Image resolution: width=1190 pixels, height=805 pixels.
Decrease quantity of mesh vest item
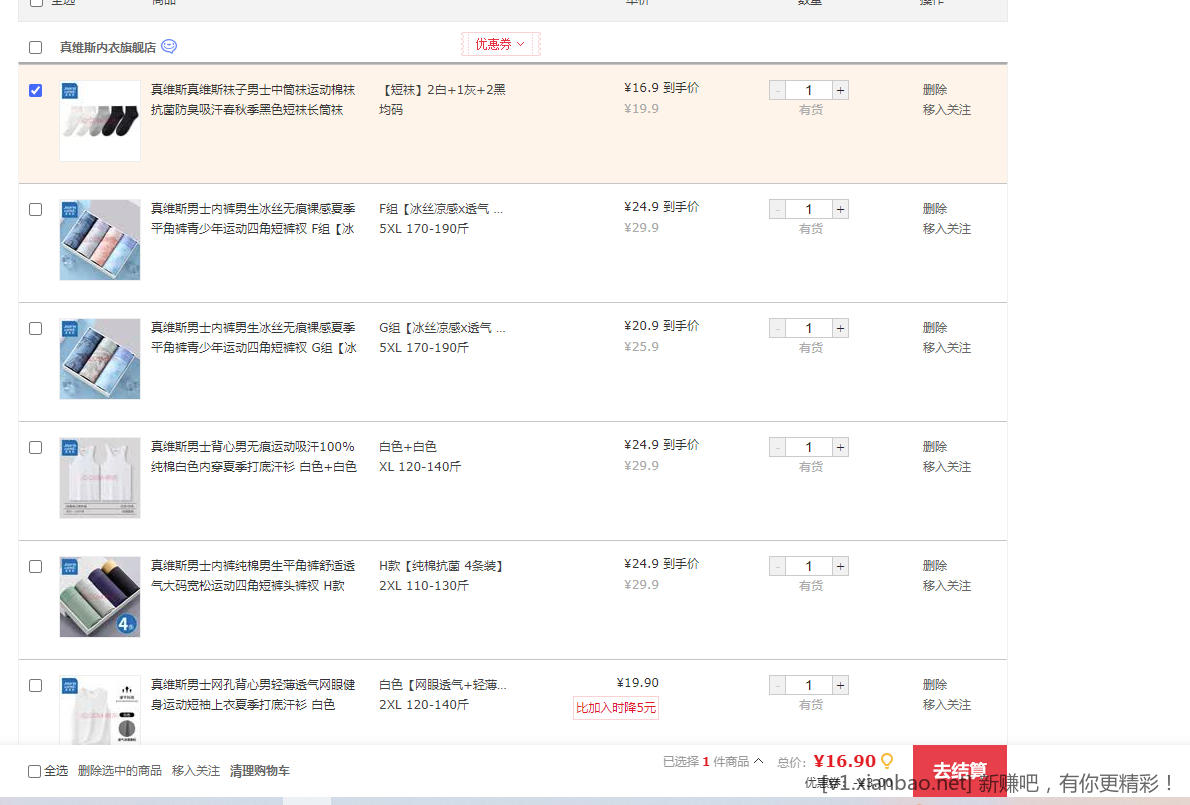777,686
